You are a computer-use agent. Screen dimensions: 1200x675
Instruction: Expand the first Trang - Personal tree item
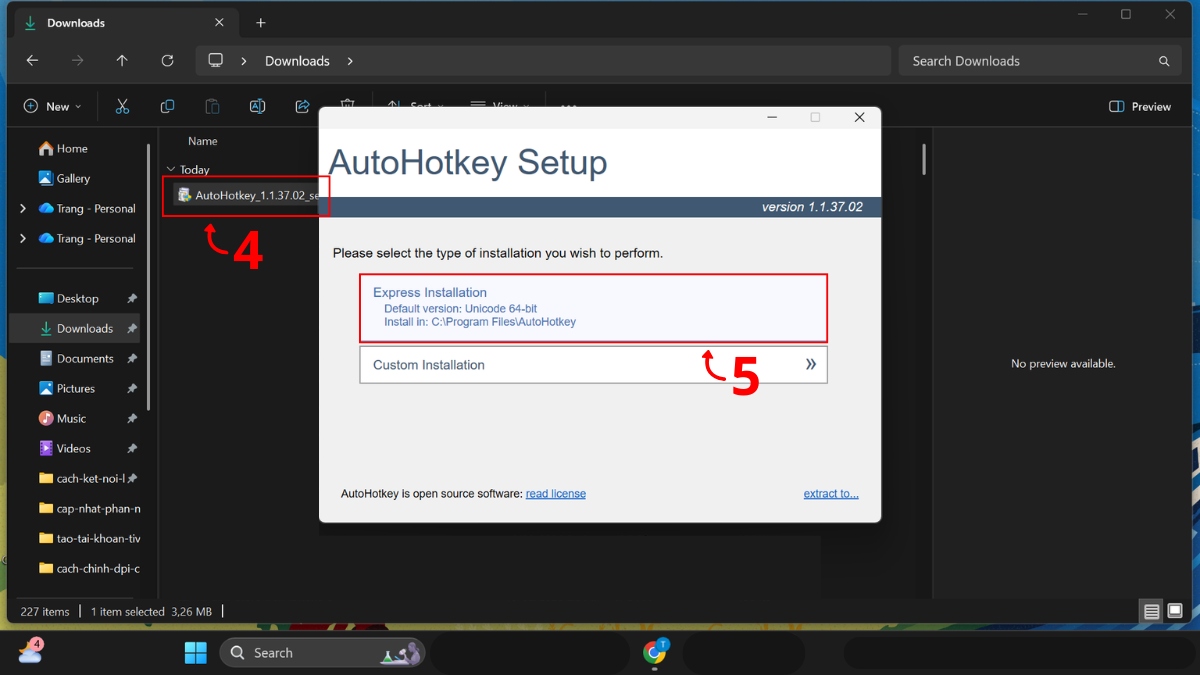(x=22, y=208)
